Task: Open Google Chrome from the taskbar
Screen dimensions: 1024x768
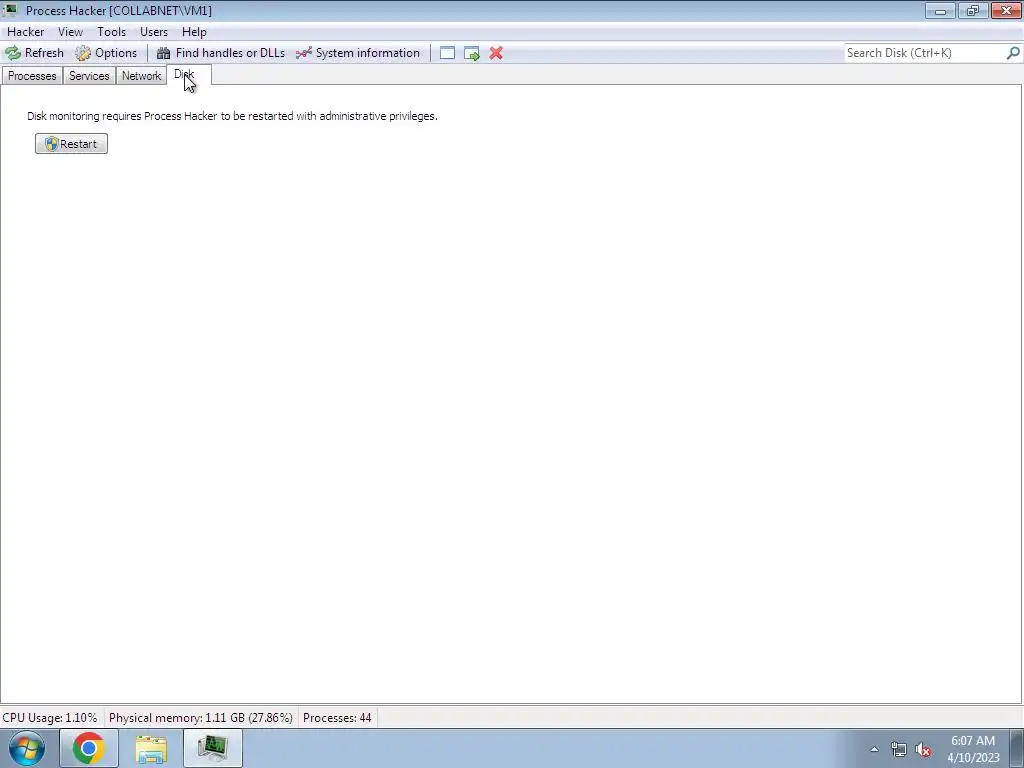Action: click(x=88, y=748)
